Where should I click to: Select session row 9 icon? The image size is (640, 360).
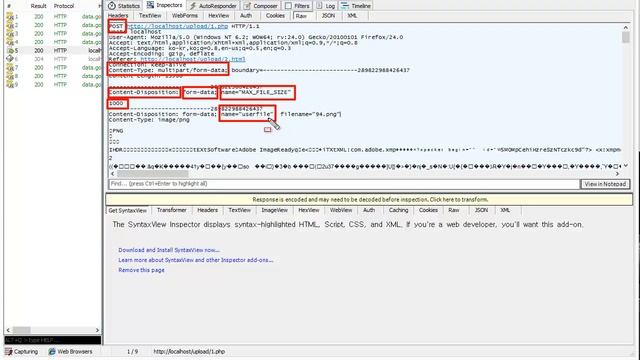point(10,84)
